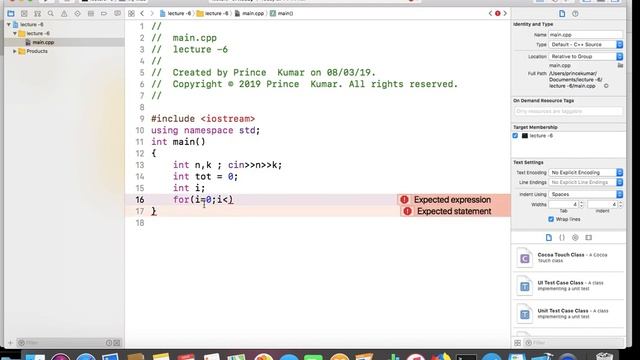Toggle the Wrap lines checkbox
This screenshot has height=360, width=640.
coord(551,219)
